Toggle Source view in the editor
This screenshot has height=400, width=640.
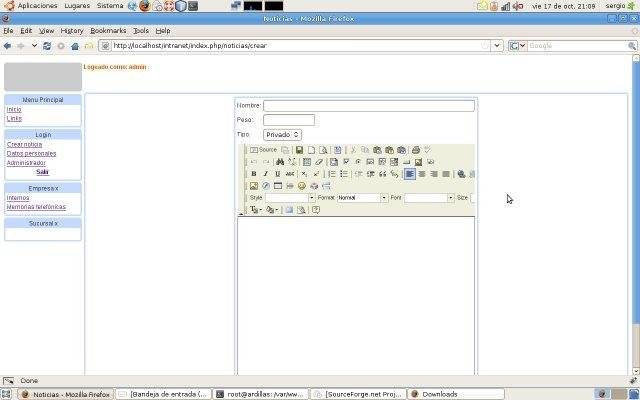pyautogui.click(x=263, y=150)
